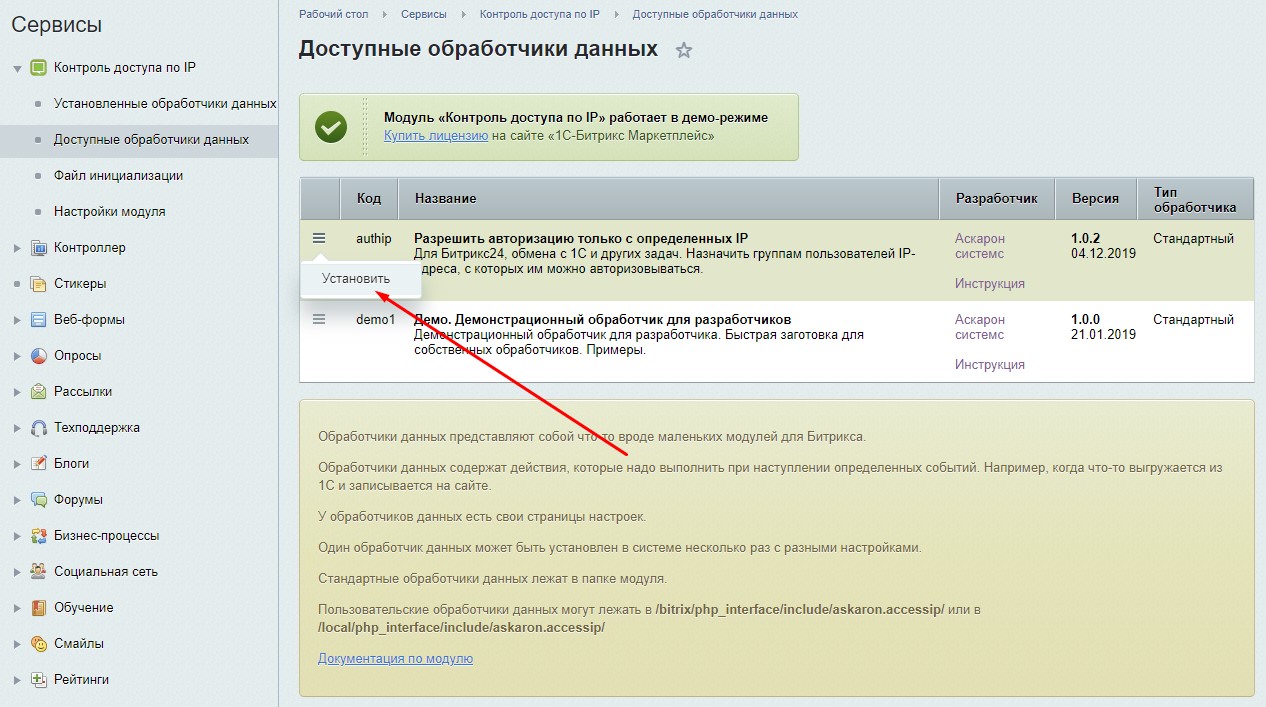The width and height of the screenshot is (1266, 707).
Task: Click the Веб-формы sidebar icon
Action: click(39, 320)
